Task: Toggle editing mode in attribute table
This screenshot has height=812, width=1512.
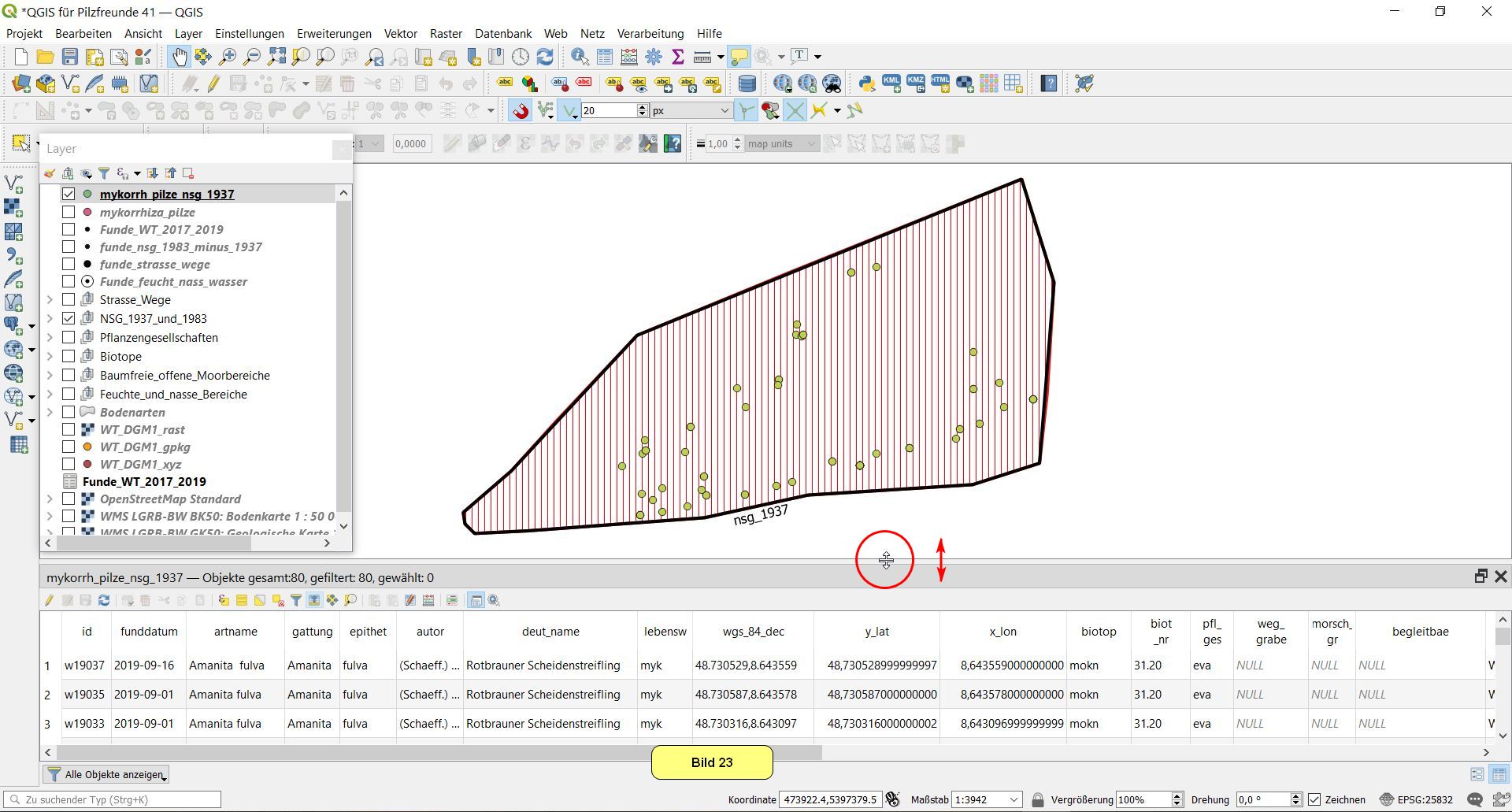Action: (50, 601)
